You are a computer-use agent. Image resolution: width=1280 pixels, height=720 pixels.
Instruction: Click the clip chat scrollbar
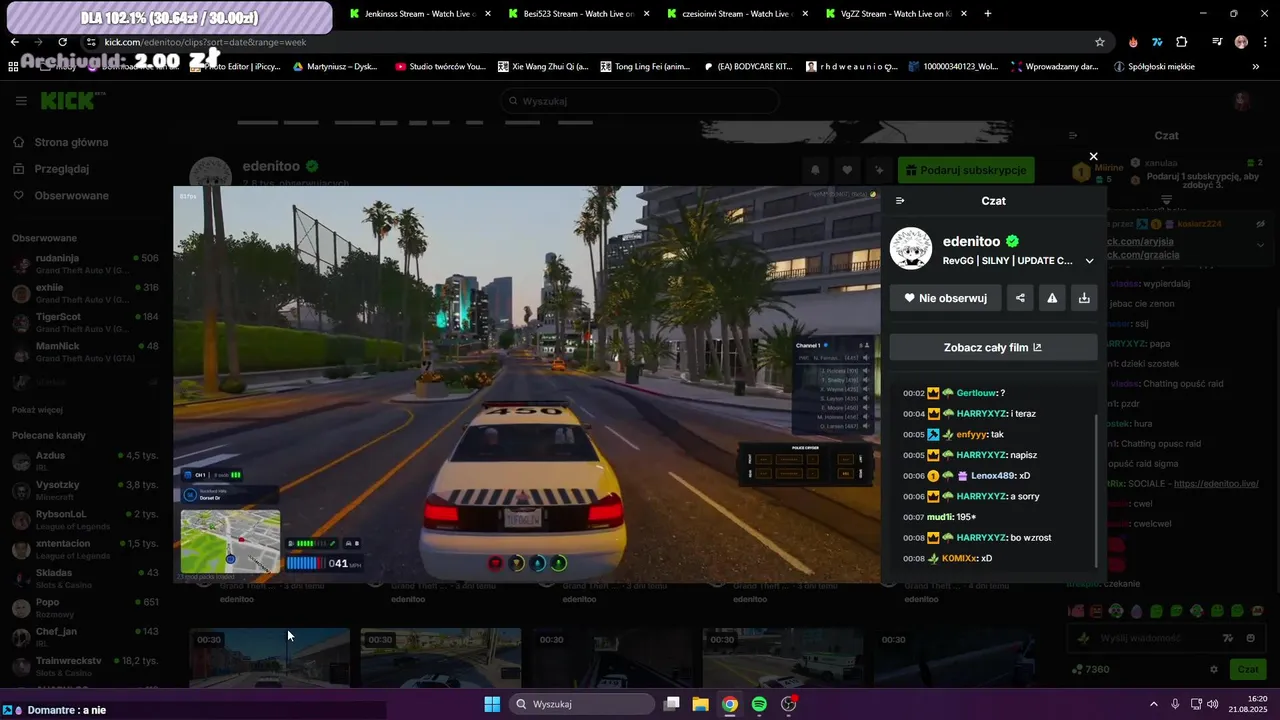tap(1097, 490)
